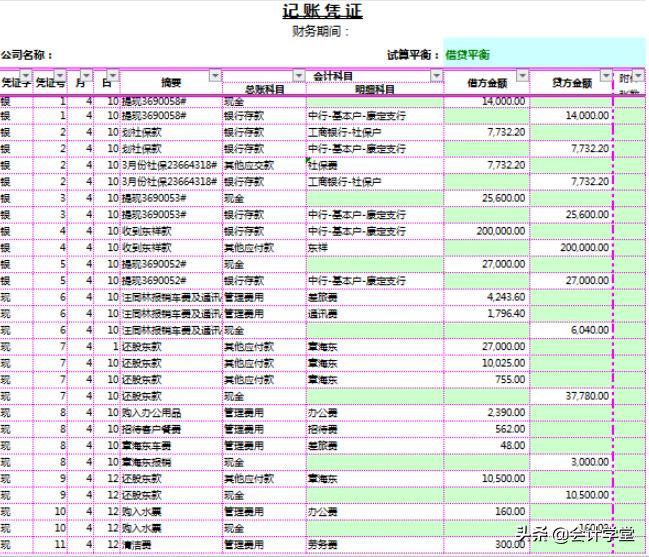This screenshot has height=557, width=649.
Task: Open the 月 column filter dropdown
Action: (x=86, y=75)
